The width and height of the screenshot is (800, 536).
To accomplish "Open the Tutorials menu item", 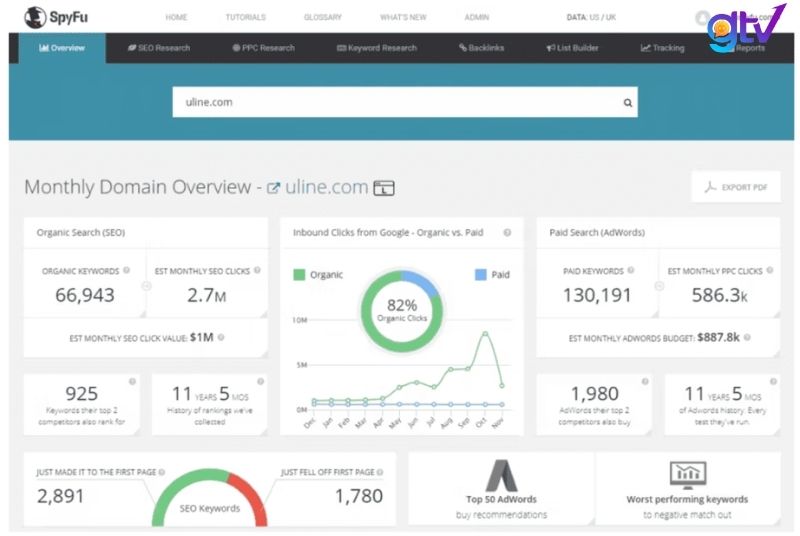I will click(245, 17).
